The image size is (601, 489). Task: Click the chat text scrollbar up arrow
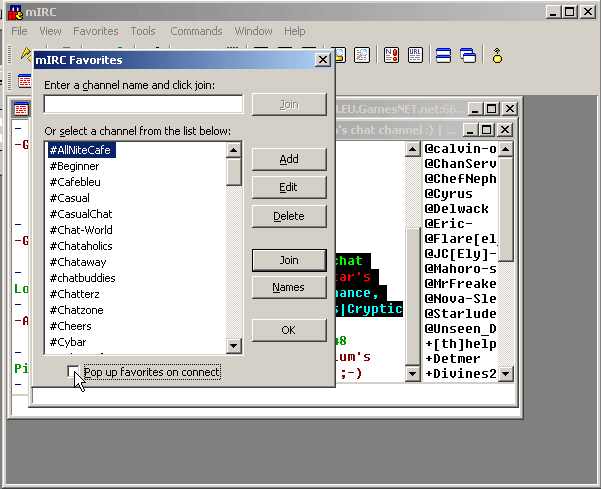click(x=412, y=149)
